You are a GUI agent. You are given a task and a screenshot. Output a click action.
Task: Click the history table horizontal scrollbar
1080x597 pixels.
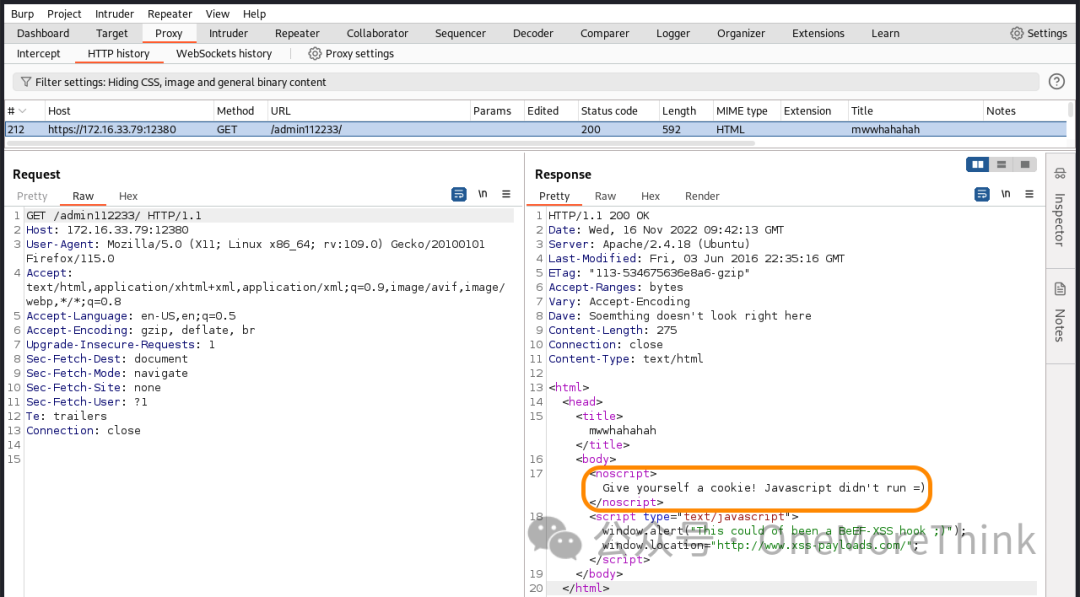380,143
